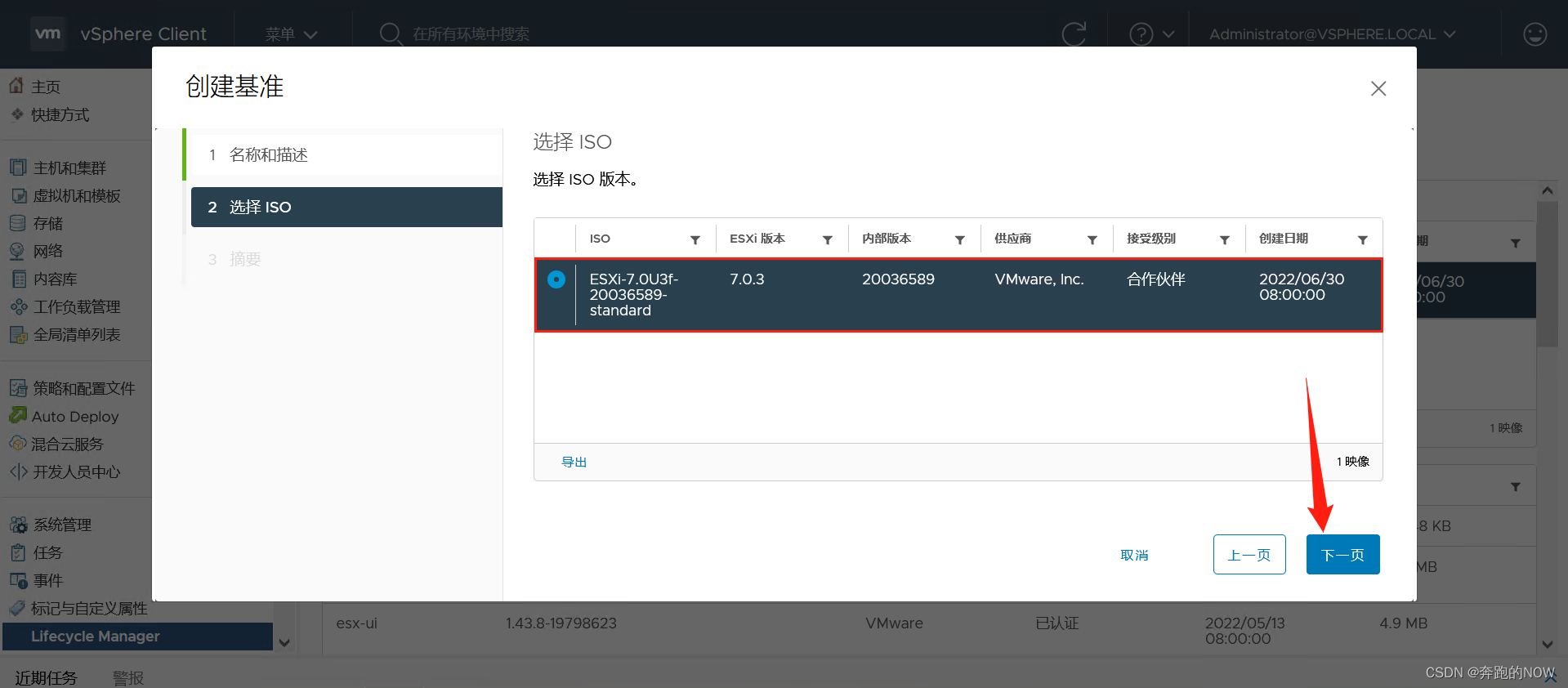Screen dimensions: 1568x688
Task: Filter the 内部版本 column
Action: [960, 239]
